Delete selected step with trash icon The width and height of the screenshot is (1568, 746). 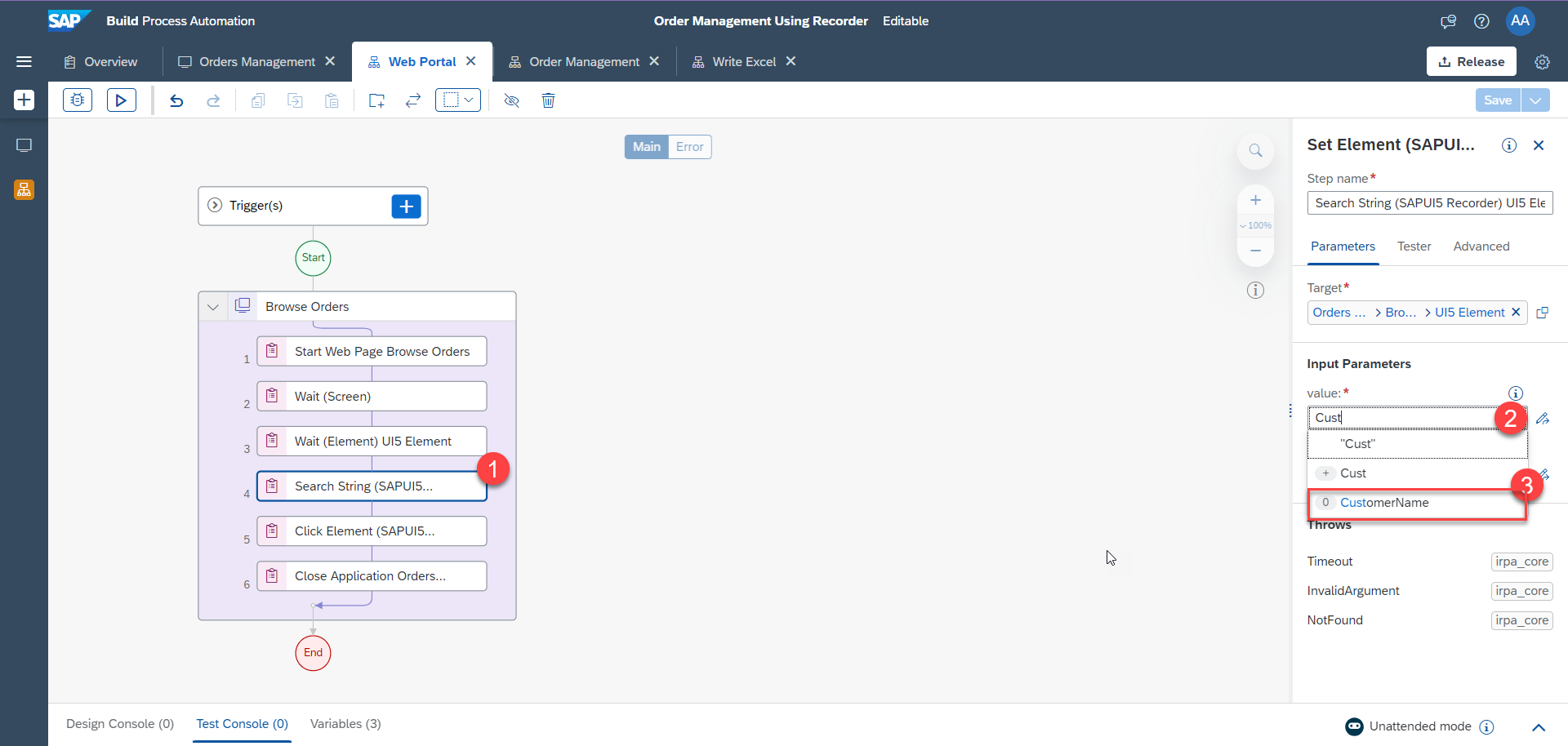(549, 100)
